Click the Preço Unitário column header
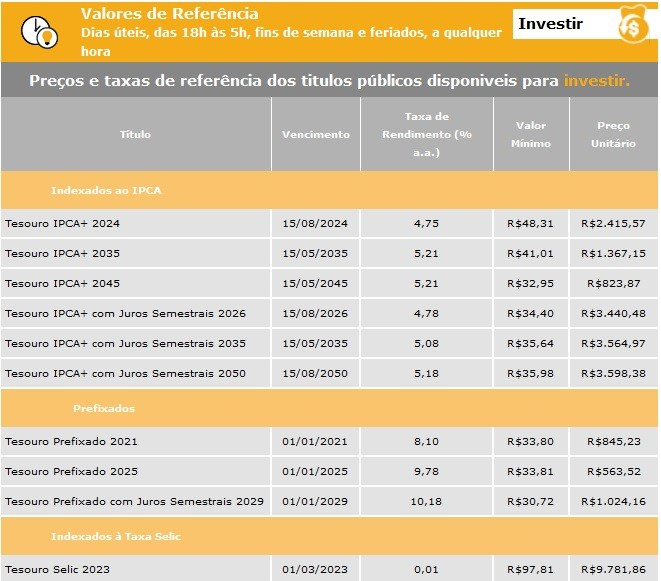This screenshot has height=581, width=661. pos(614,134)
